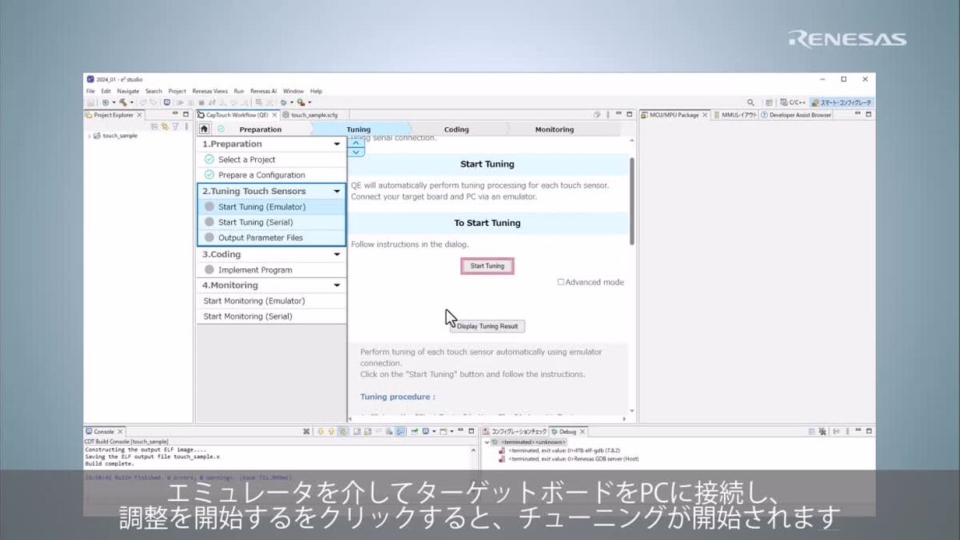Click the Navigate menu
The height and width of the screenshot is (540, 960).
(x=128, y=91)
